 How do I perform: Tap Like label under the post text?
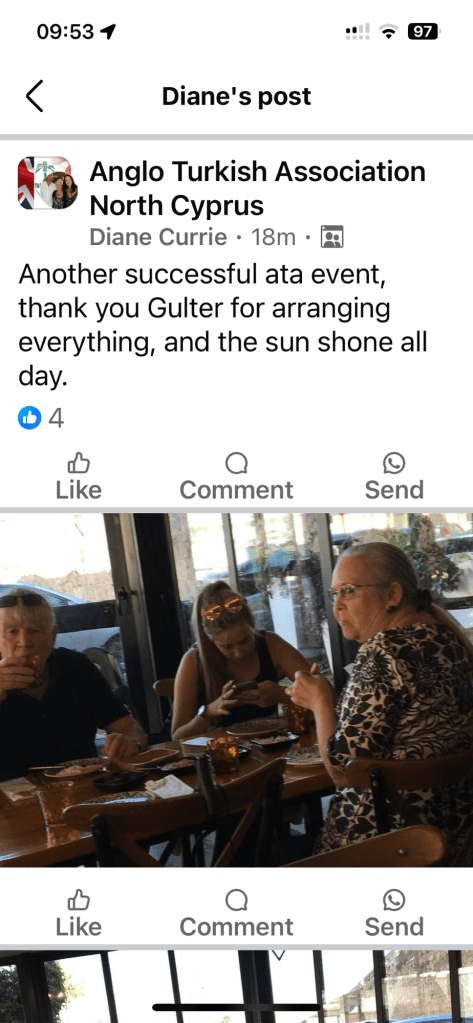pyautogui.click(x=78, y=489)
